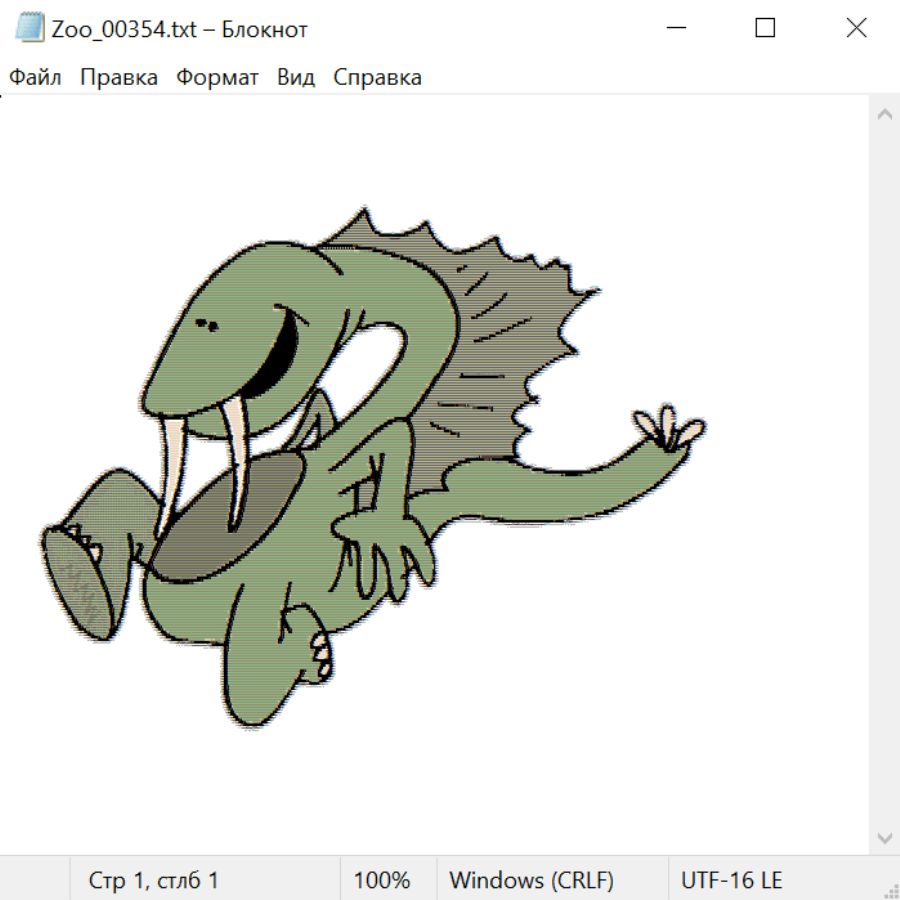
Task: Open the Справка menu
Action: [377, 77]
